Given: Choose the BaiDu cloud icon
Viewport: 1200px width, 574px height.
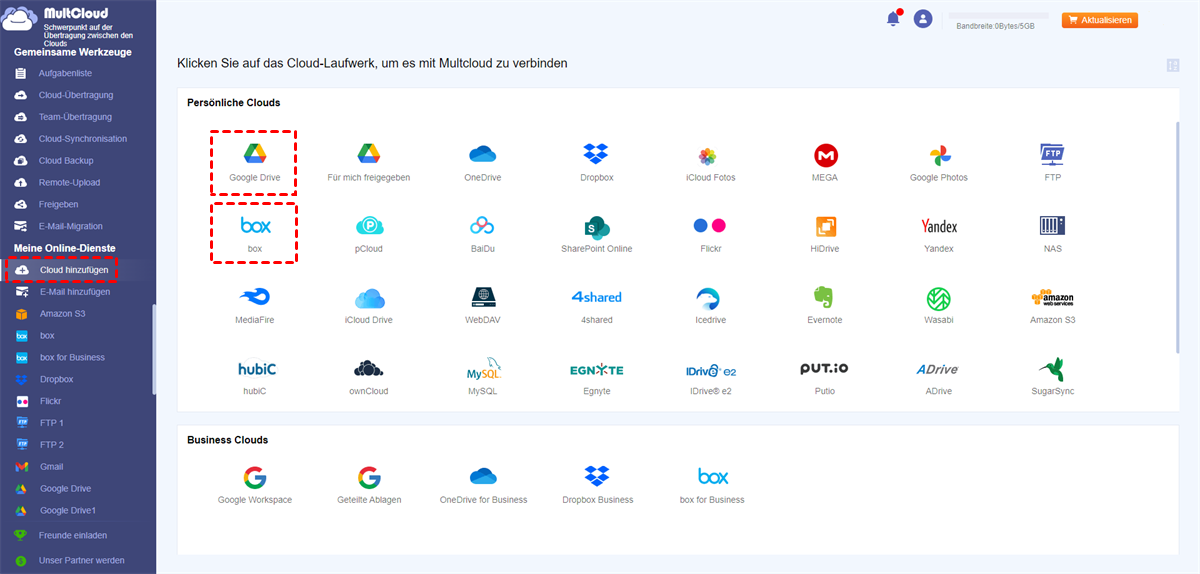Looking at the screenshot, I should (x=483, y=226).
